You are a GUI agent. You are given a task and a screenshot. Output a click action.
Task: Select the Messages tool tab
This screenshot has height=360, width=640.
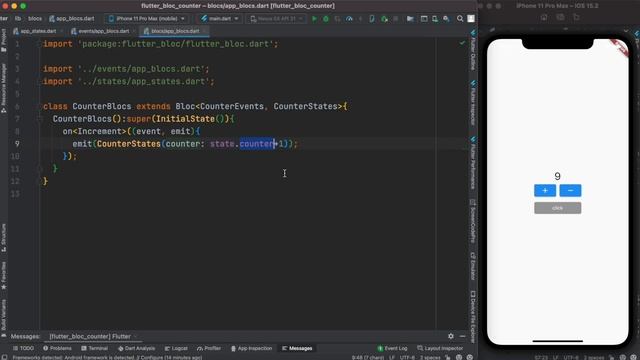[297, 348]
